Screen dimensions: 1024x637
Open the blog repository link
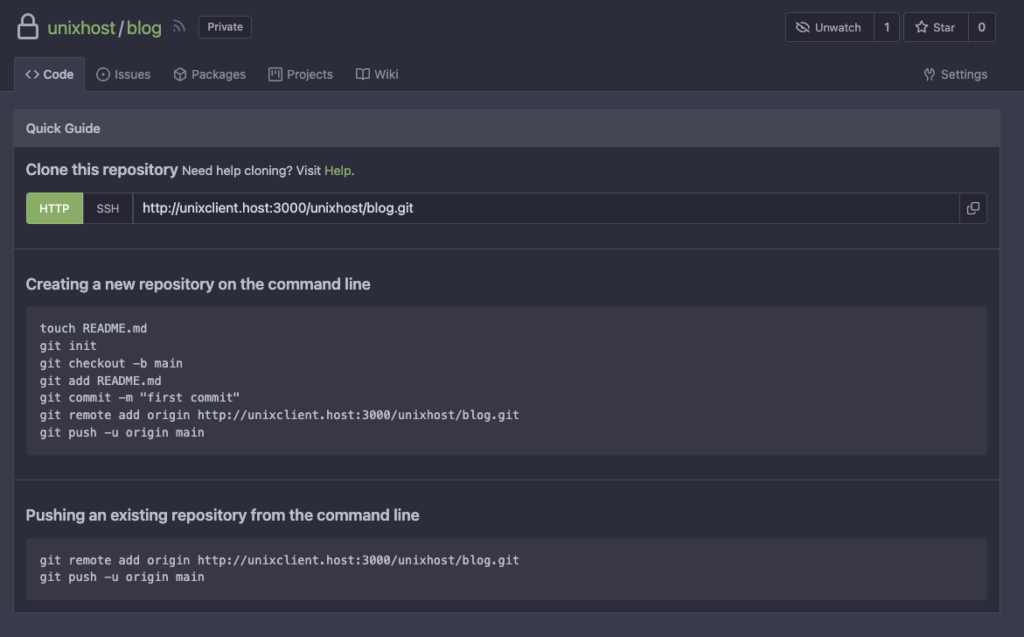pyautogui.click(x=144, y=27)
